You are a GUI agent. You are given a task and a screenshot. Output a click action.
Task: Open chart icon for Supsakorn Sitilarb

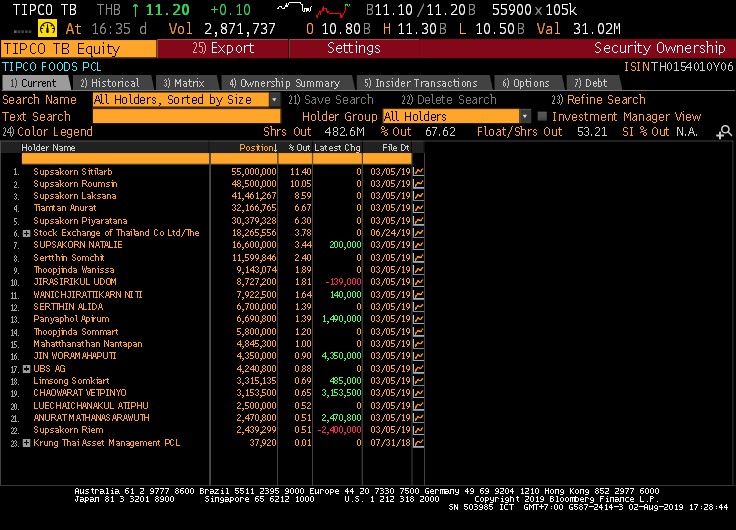pos(419,172)
